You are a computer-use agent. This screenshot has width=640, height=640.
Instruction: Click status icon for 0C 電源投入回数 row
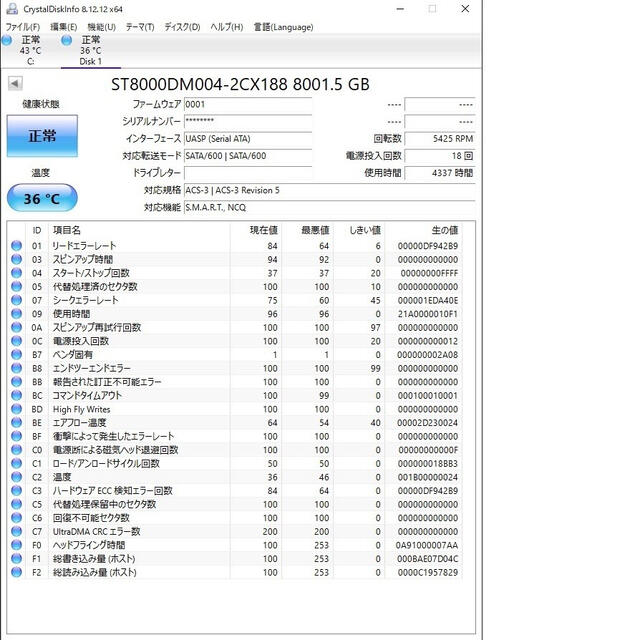(16, 341)
